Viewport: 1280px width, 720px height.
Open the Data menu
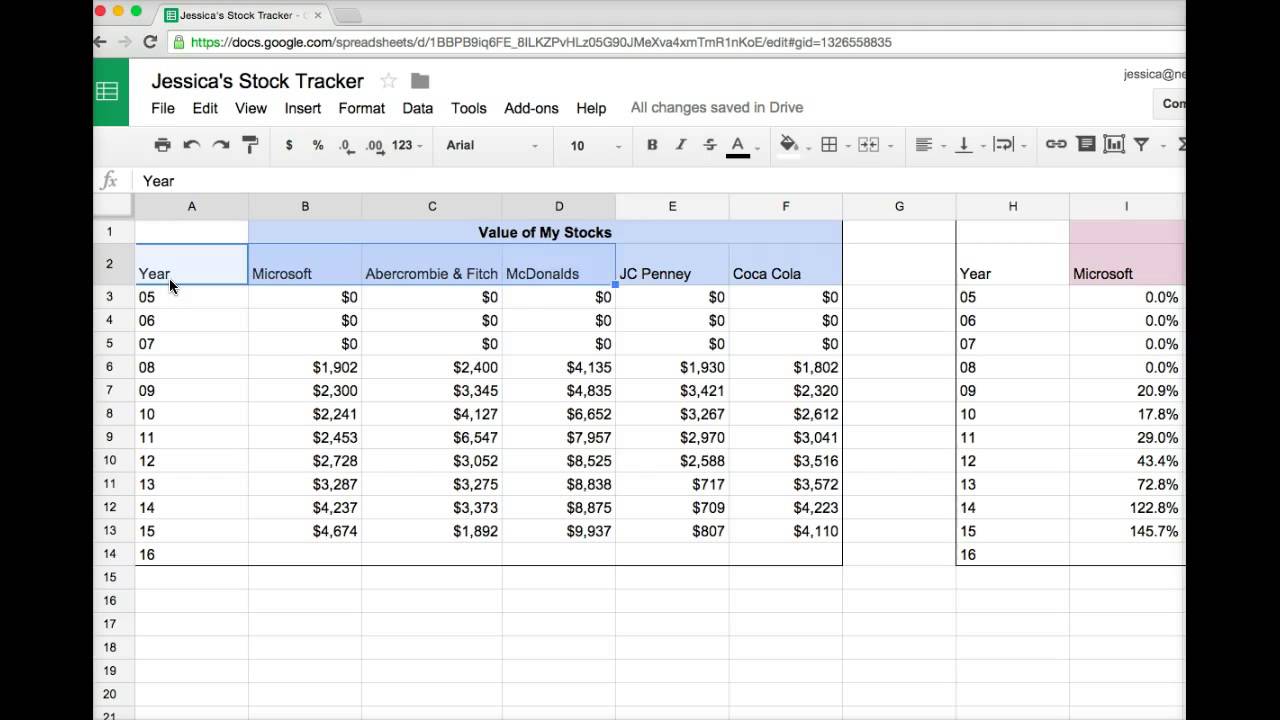(x=418, y=108)
